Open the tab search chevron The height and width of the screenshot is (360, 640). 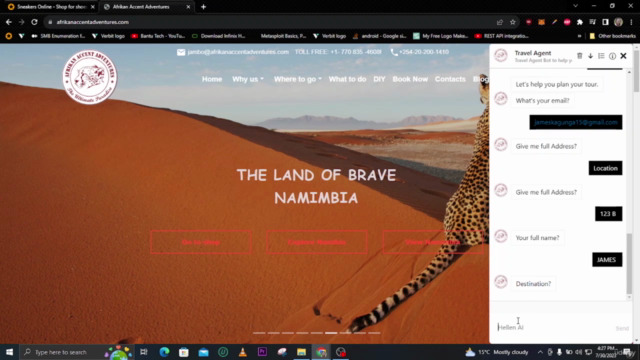(575, 6)
